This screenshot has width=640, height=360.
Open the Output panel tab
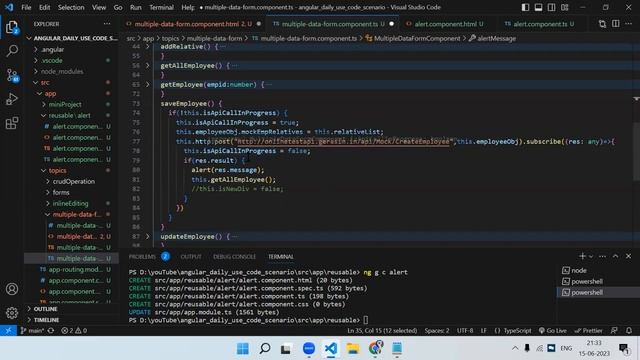(x=191, y=257)
